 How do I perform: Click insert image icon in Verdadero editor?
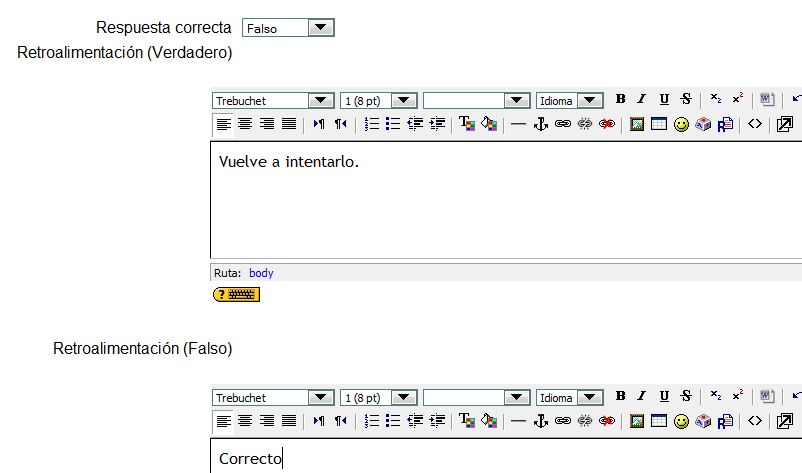click(x=637, y=124)
